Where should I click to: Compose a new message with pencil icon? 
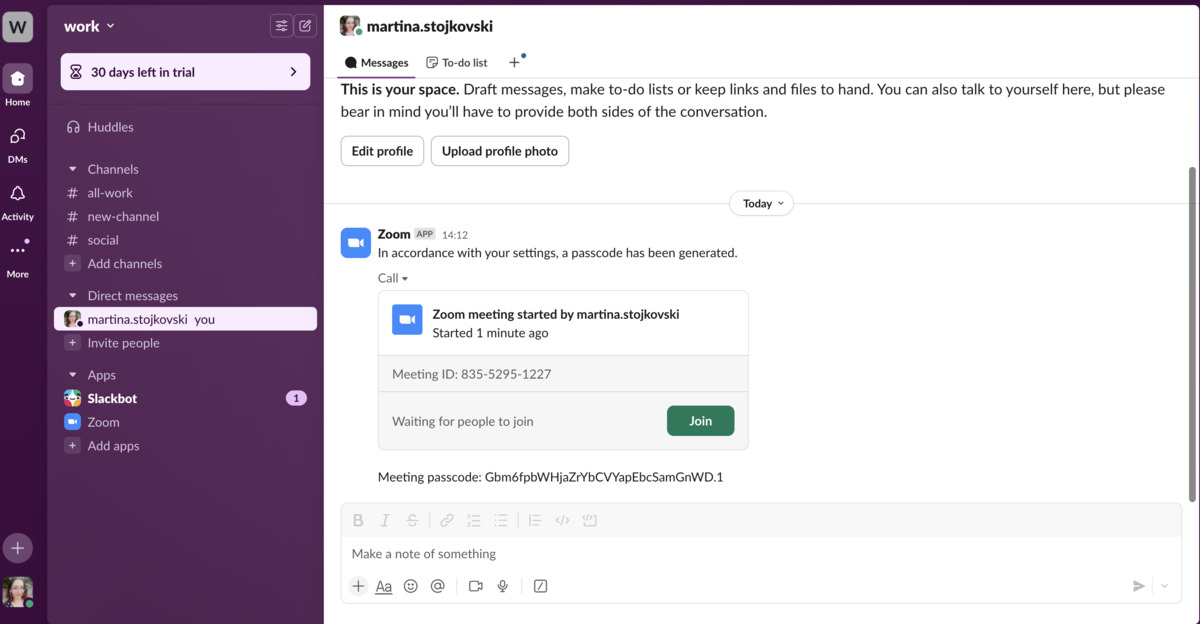coord(305,26)
